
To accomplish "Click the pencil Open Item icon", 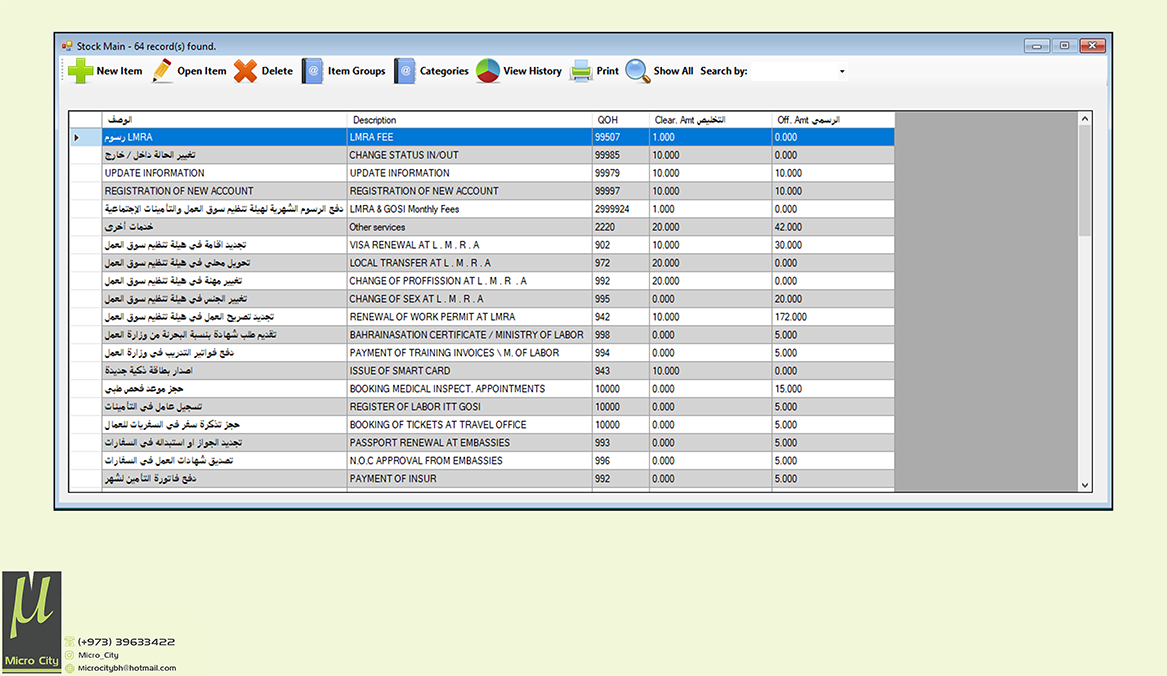I will (162, 71).
